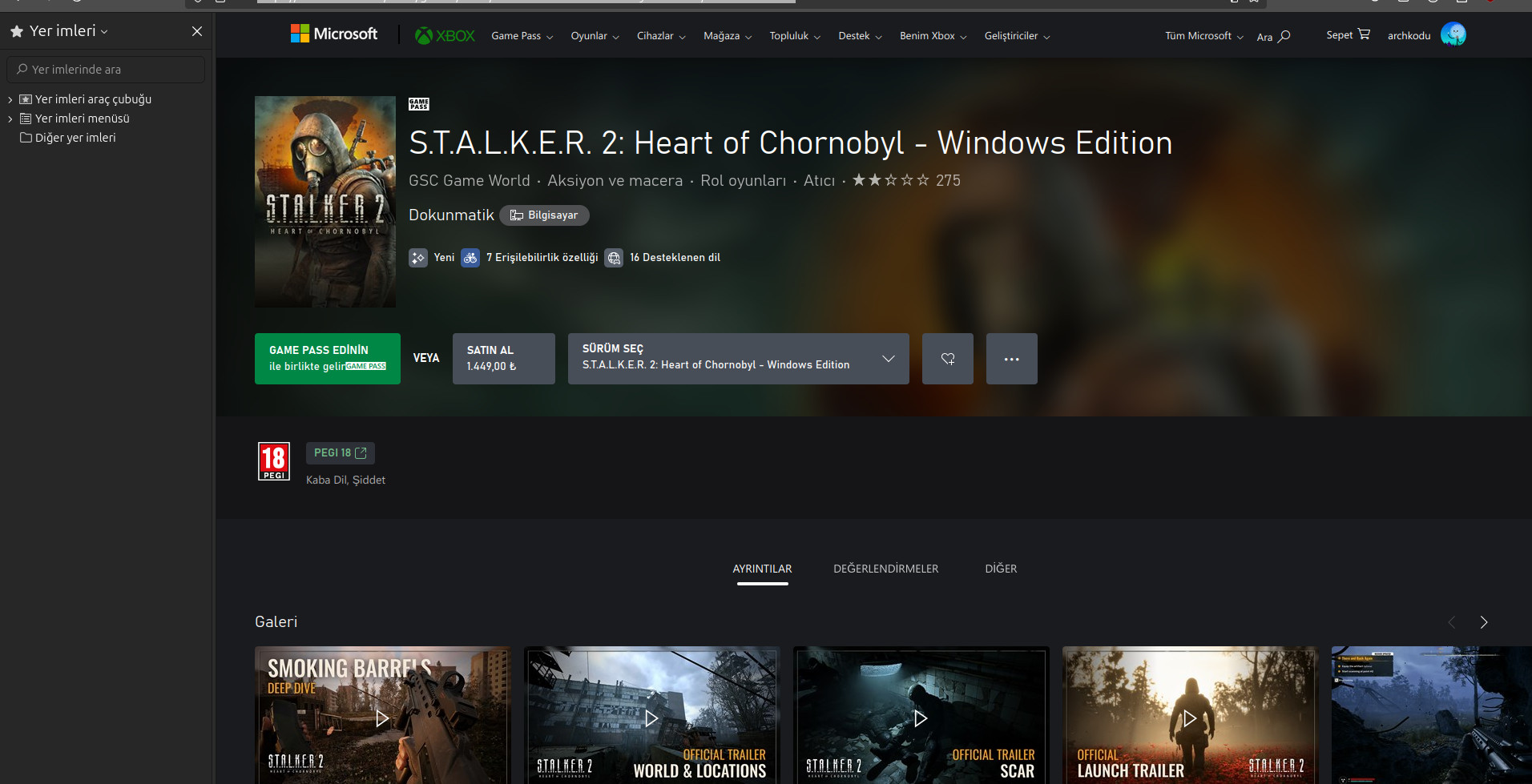Viewport: 1532px width, 784px height.
Task: Open the Cihazlar nav dropdown
Action: tap(661, 36)
